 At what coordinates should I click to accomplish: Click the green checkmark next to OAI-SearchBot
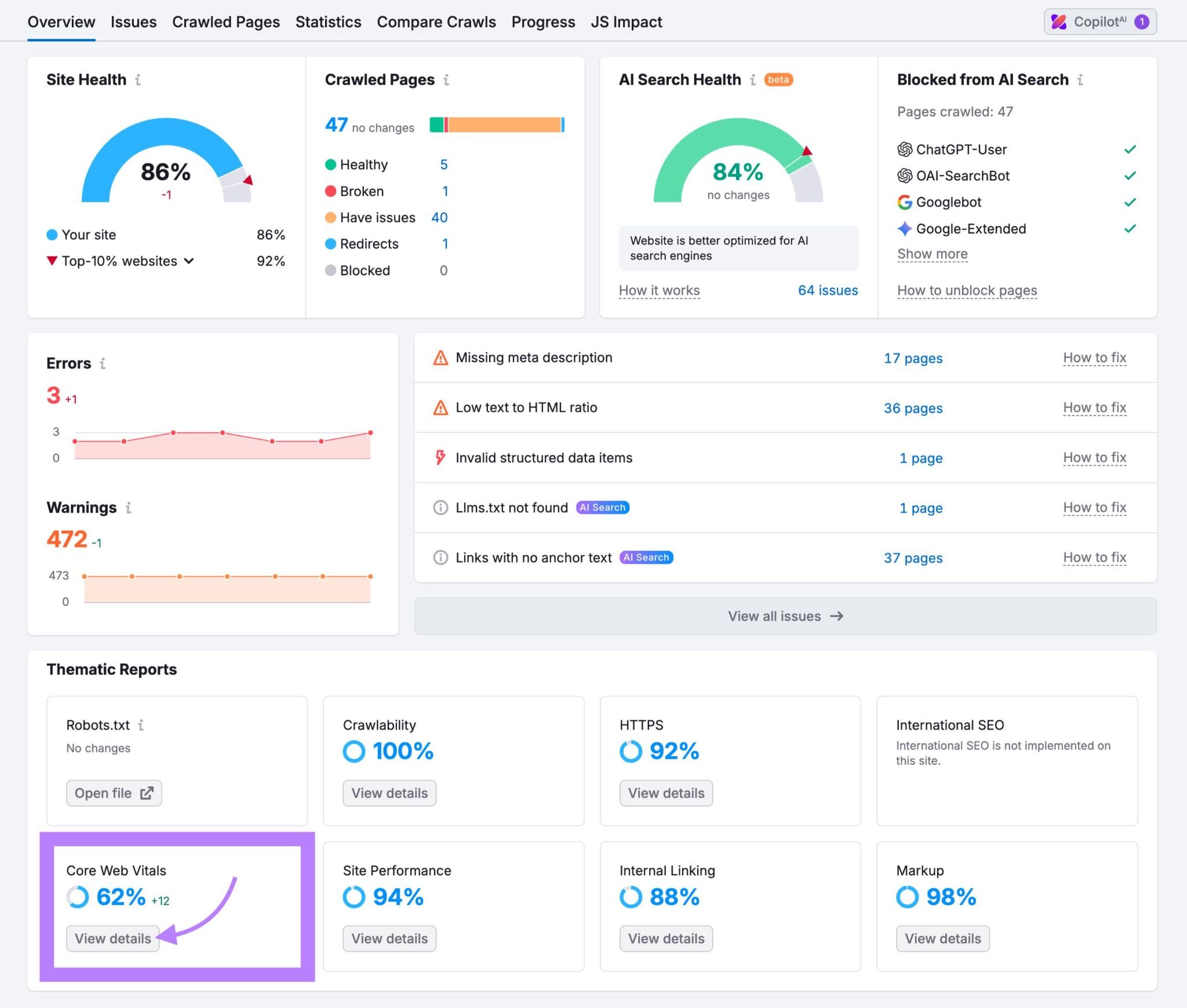click(1130, 176)
